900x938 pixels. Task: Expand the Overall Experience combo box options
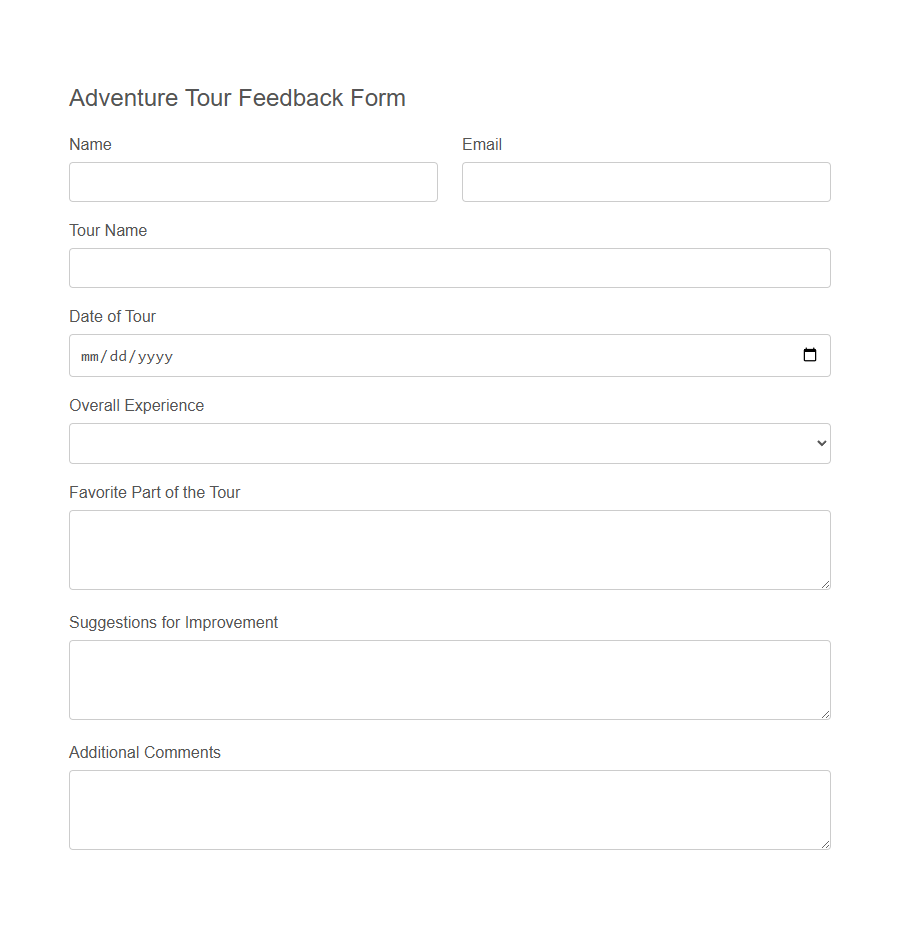pyautogui.click(x=449, y=443)
